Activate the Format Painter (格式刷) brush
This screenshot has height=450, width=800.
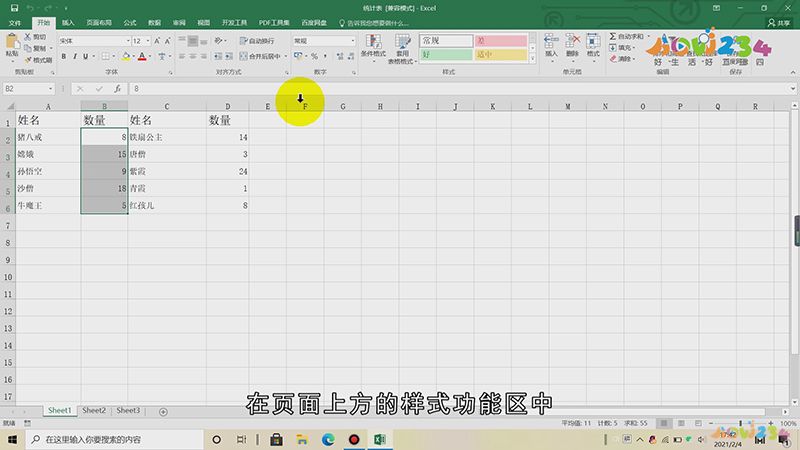tap(28, 60)
